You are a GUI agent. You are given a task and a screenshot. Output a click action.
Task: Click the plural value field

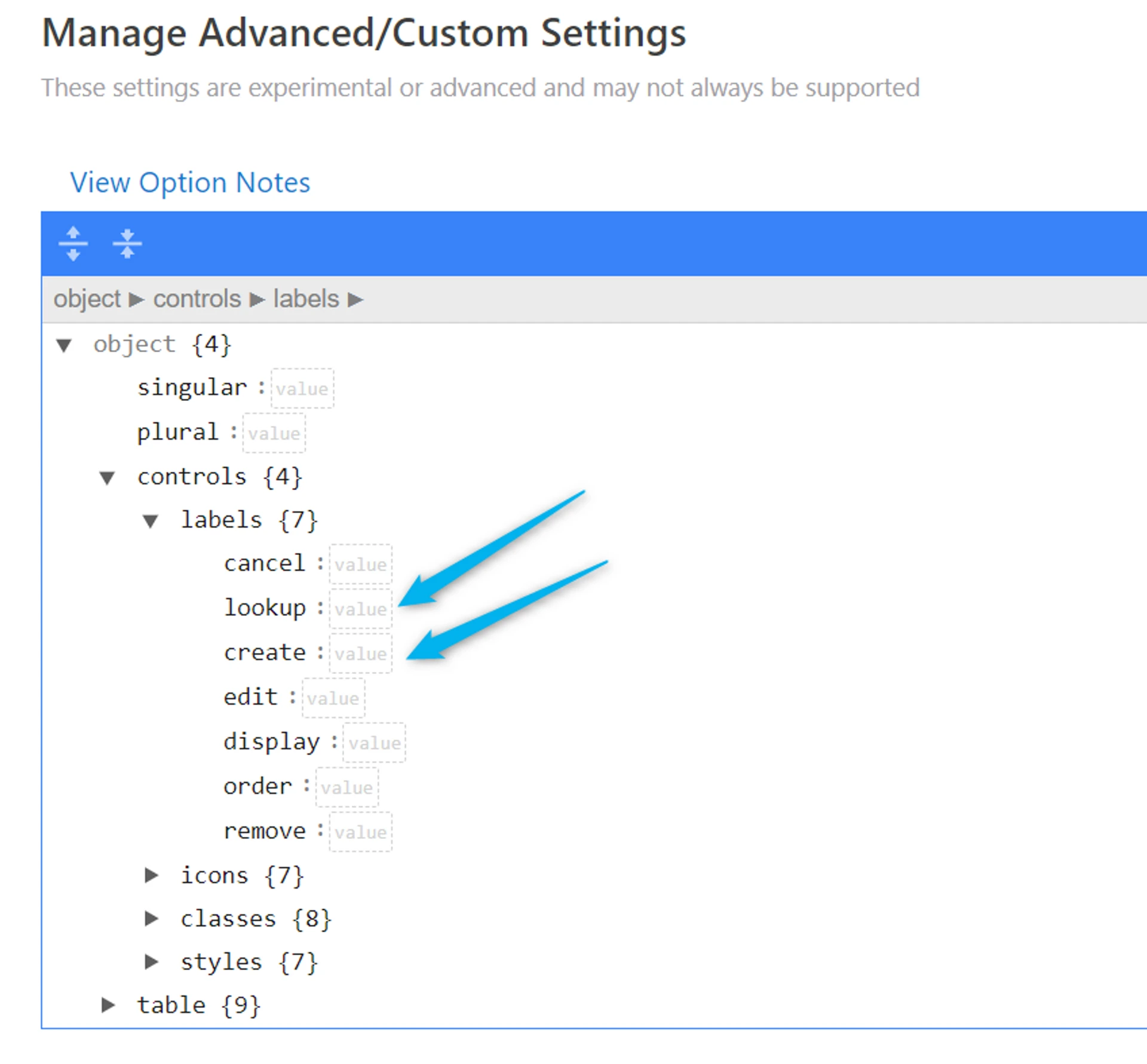tap(274, 433)
